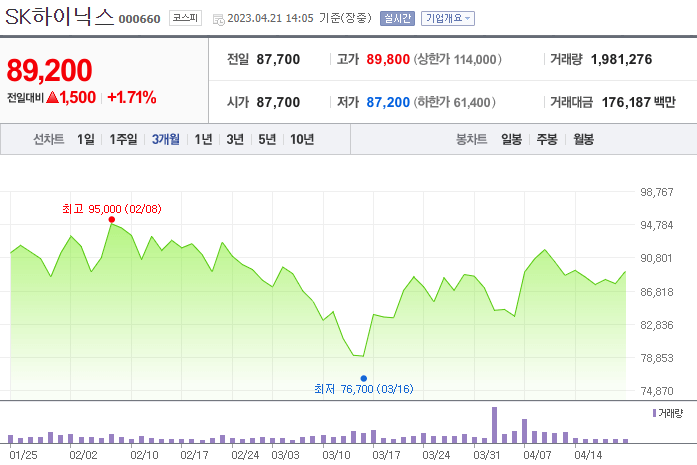Select the 1주일 line chart tab
Image resolution: width=697 pixels, height=465 pixels.
click(x=123, y=139)
